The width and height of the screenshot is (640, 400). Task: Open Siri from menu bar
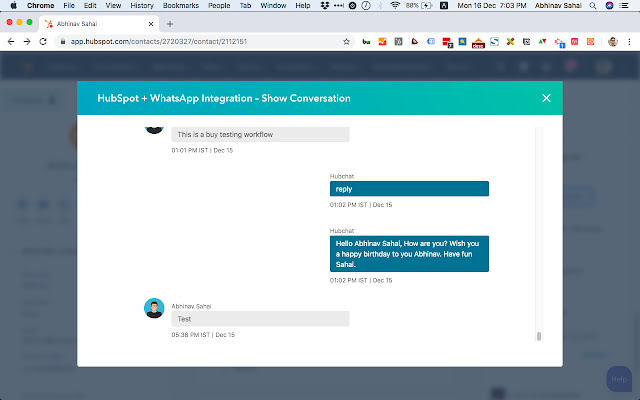point(609,5)
